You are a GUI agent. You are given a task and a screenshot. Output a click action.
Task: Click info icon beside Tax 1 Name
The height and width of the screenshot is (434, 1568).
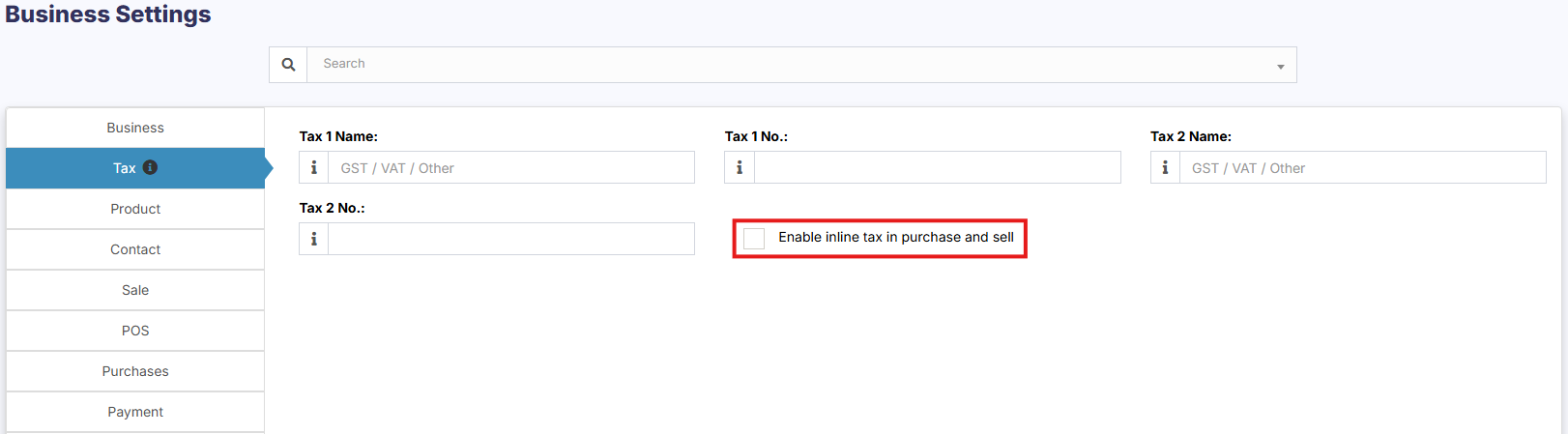314,168
